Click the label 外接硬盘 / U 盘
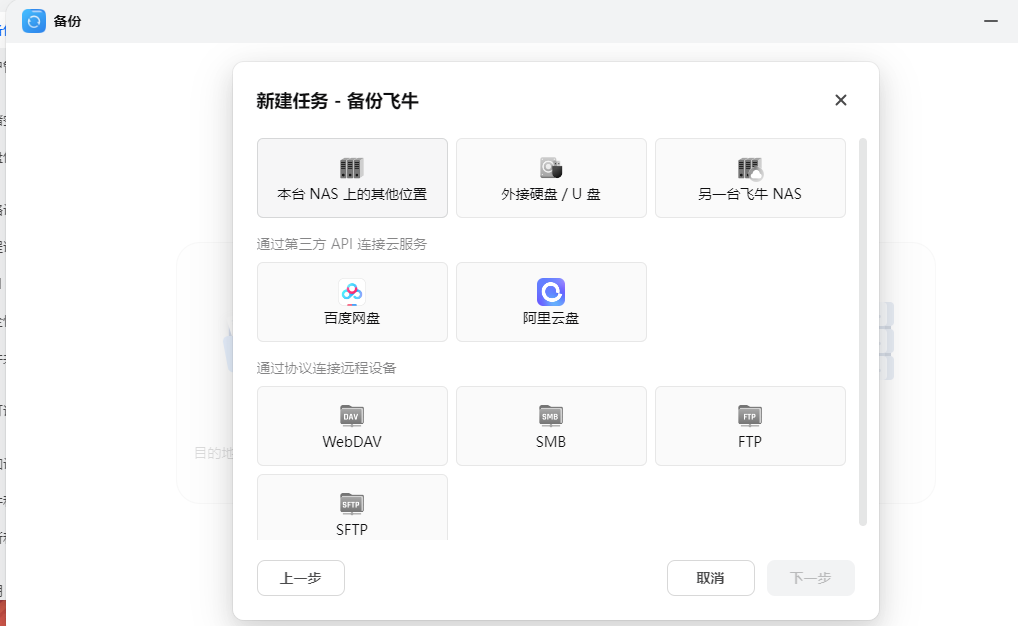The height and width of the screenshot is (626, 1018). (551, 194)
